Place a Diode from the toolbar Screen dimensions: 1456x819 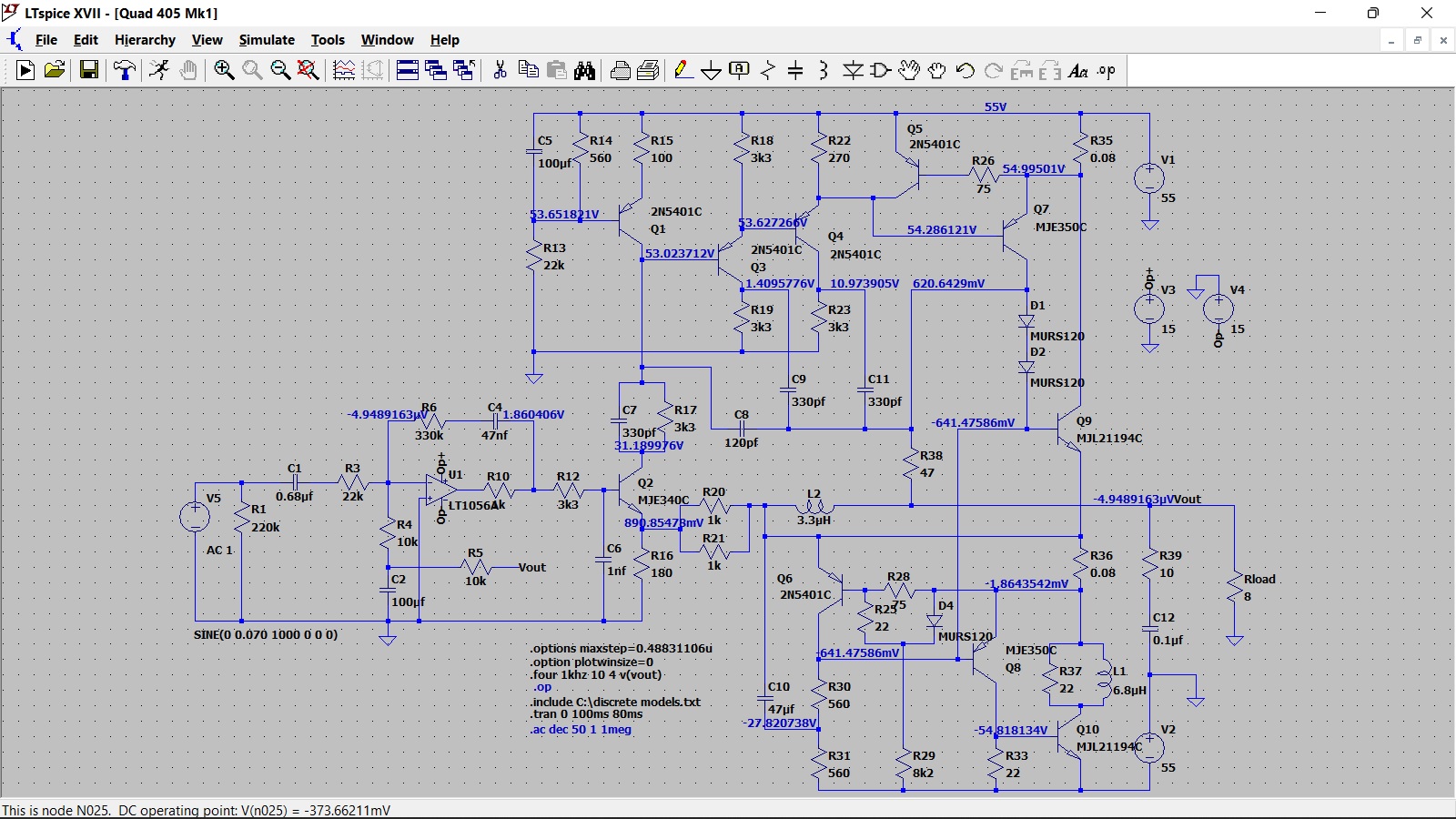853,70
